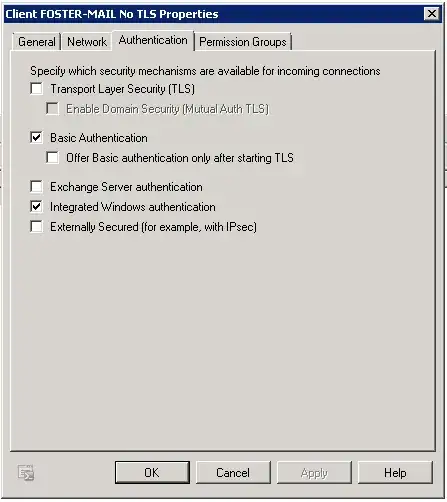Image resolution: width=447 pixels, height=502 pixels.
Task: Click the Cancel button
Action: tap(233, 472)
